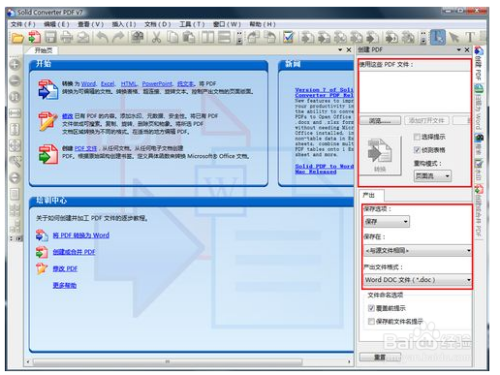Select the 开始页 document tab
Image resolution: width=500 pixels, height=375 pixels.
pyautogui.click(x=43, y=50)
